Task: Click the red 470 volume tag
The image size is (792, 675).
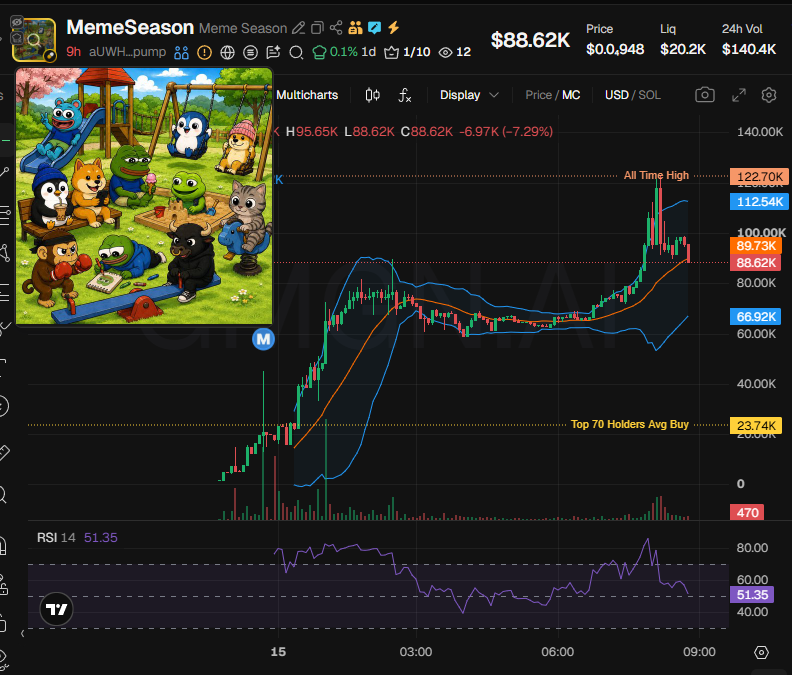Action: (747, 513)
